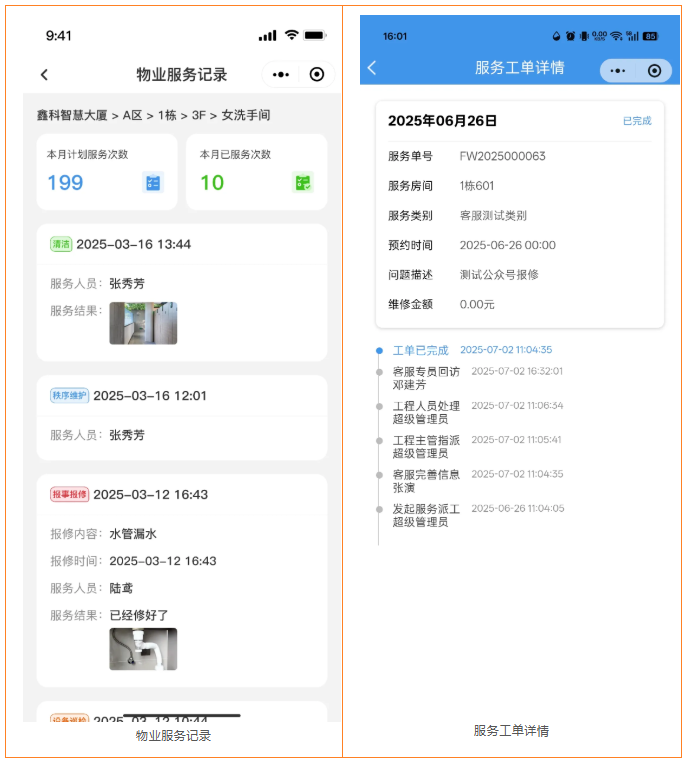Tap the visitor name 邓建芳
The image size is (689, 768).
point(409,385)
